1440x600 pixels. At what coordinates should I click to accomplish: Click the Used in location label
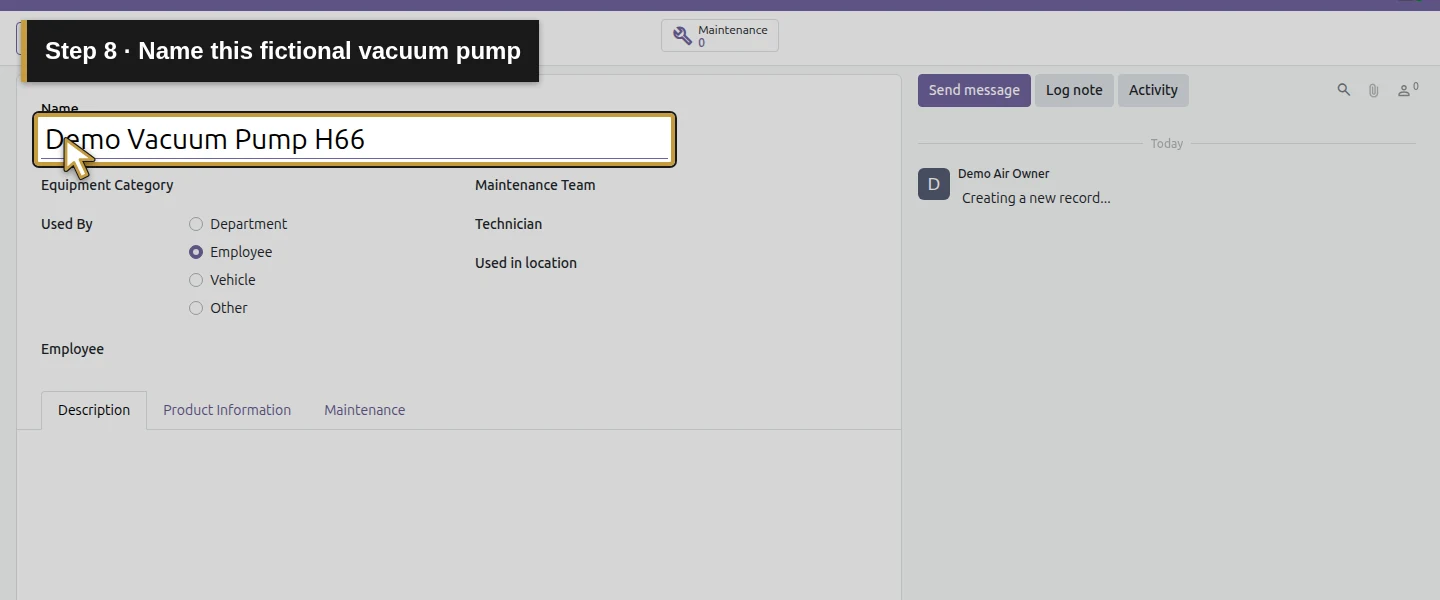(526, 263)
